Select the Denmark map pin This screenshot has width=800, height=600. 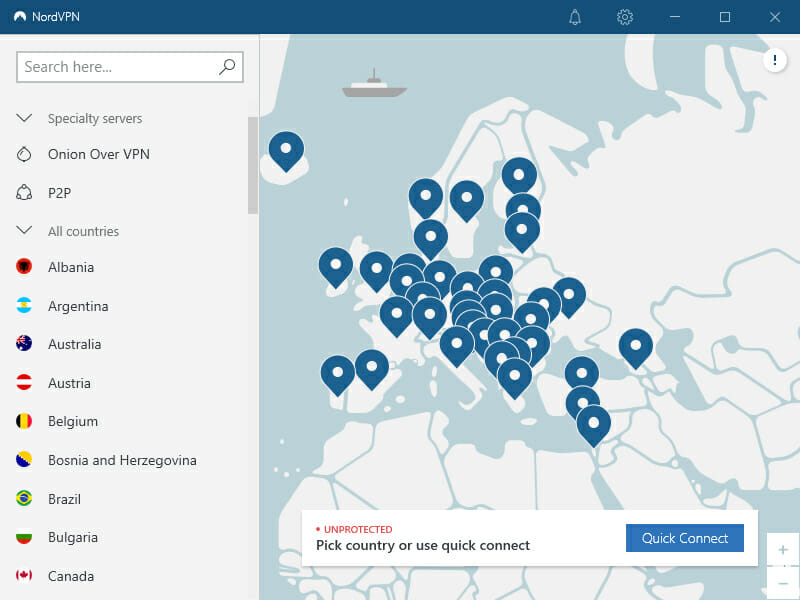coord(431,239)
